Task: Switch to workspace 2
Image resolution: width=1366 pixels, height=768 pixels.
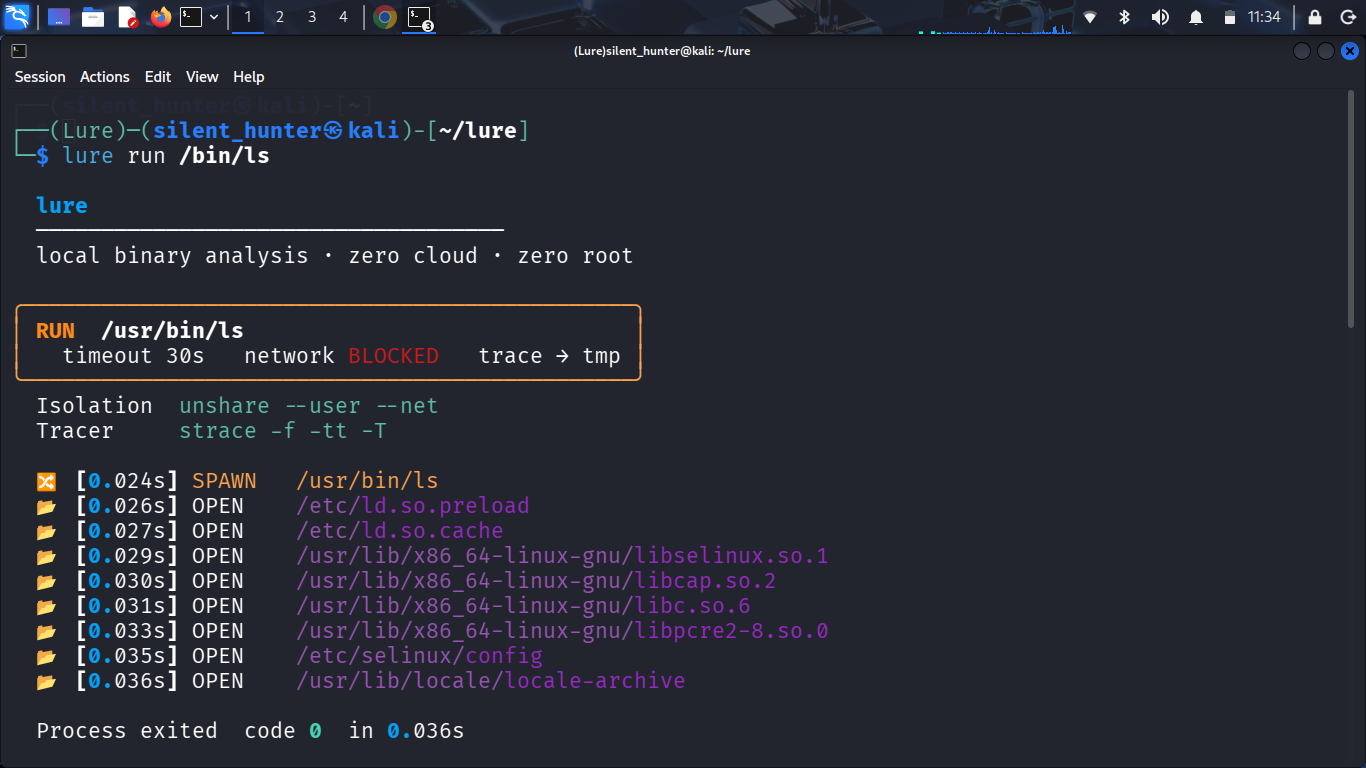Action: [280, 17]
